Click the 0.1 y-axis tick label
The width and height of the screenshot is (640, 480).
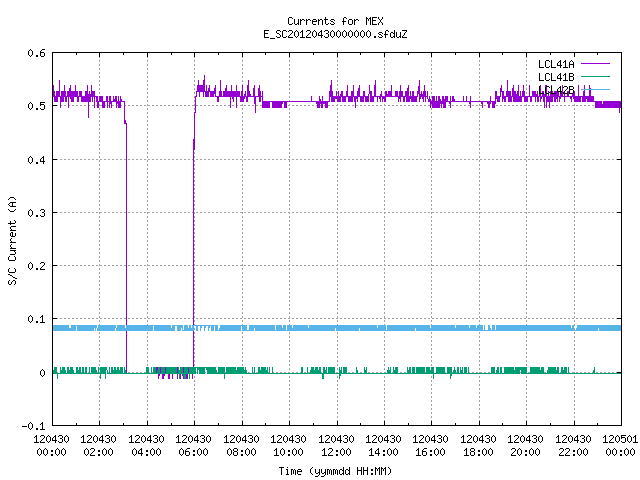(36, 319)
